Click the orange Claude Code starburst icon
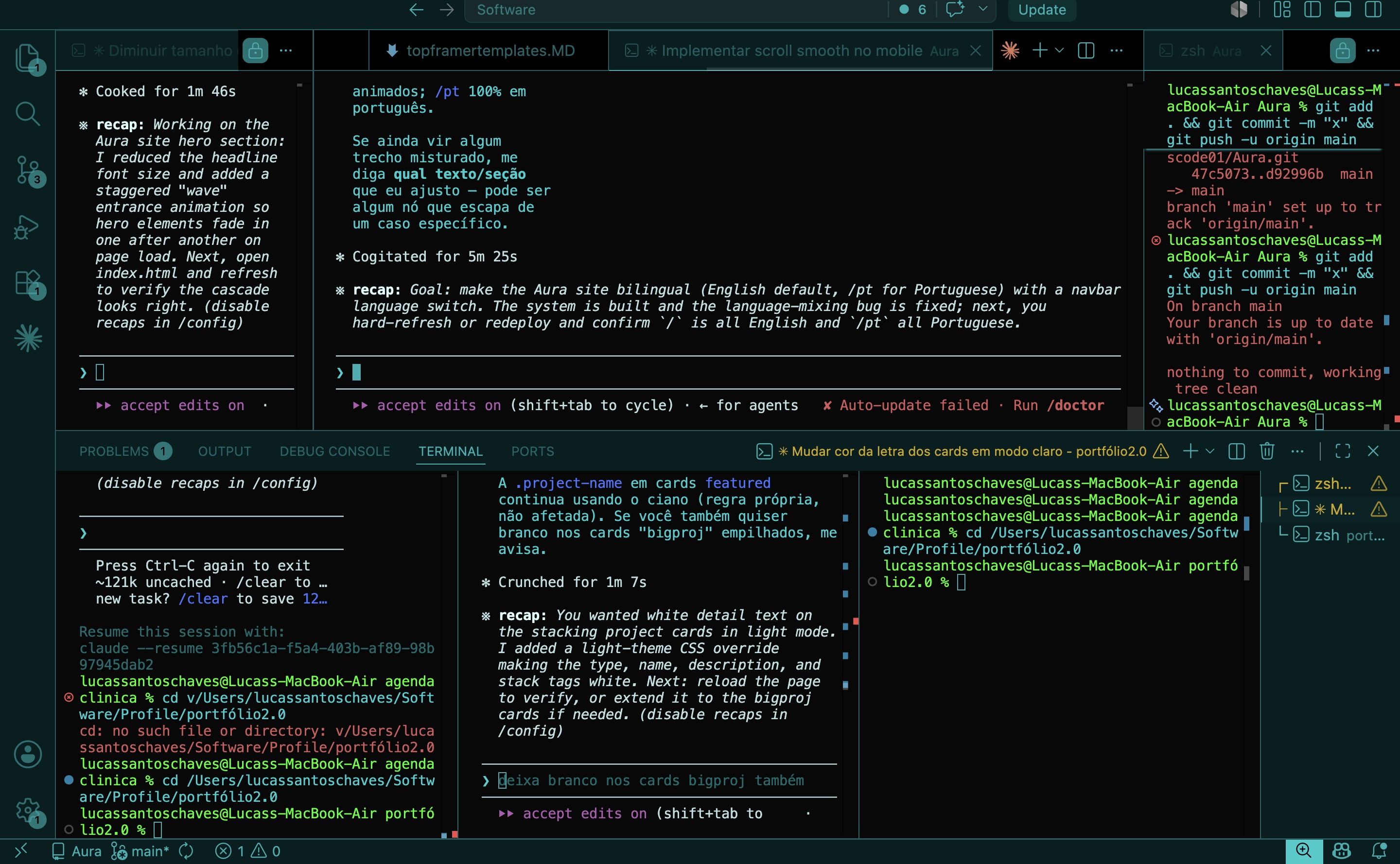The width and height of the screenshot is (1400, 864). coord(1010,51)
